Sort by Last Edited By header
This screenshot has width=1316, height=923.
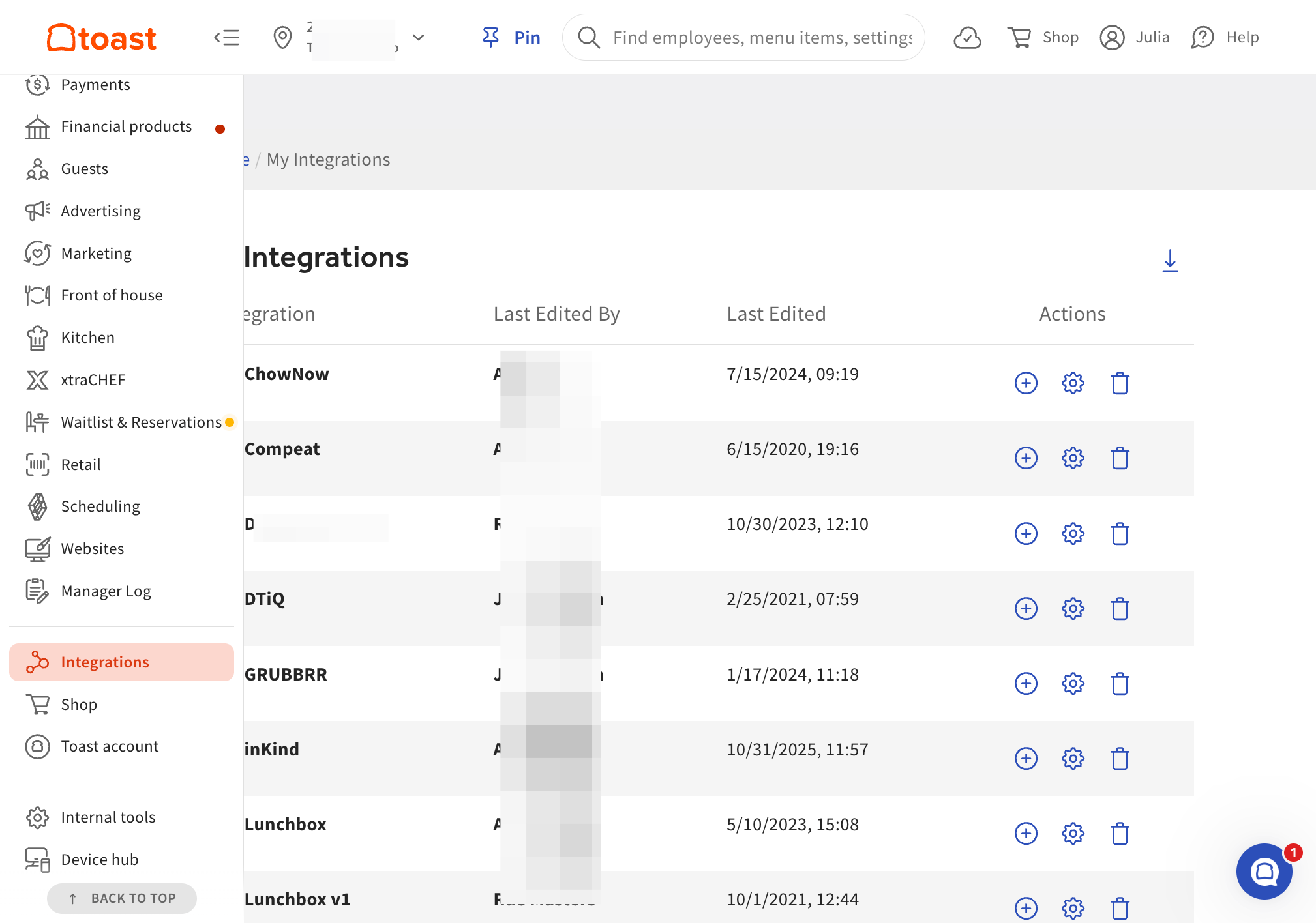pyautogui.click(x=556, y=314)
